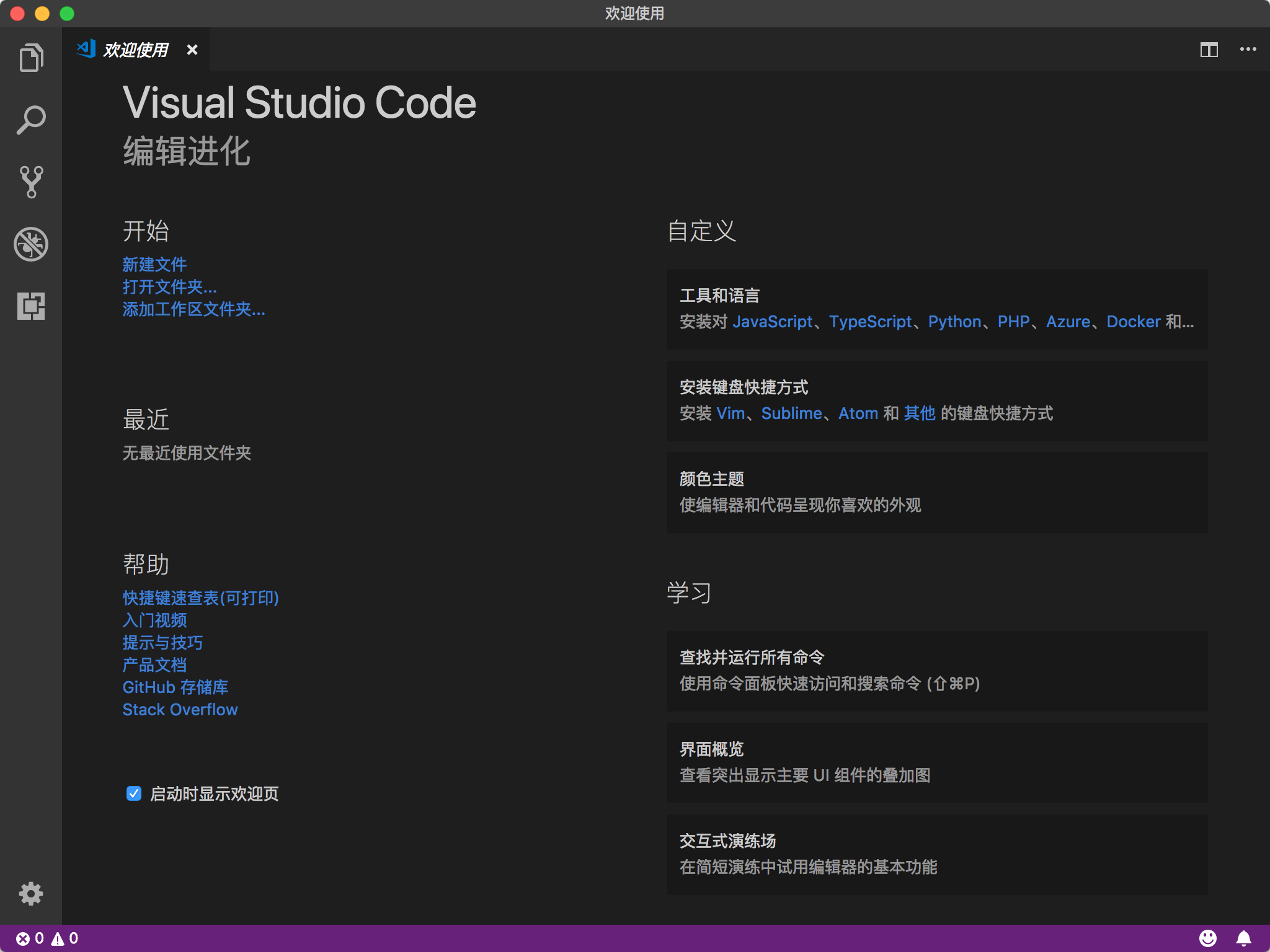Open the Stack Overflow help link
This screenshot has height=952, width=1270.
pos(179,709)
